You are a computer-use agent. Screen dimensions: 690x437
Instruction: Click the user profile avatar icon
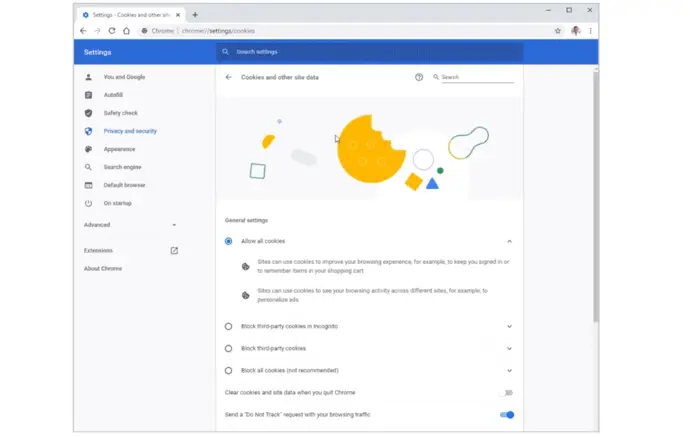click(575, 31)
